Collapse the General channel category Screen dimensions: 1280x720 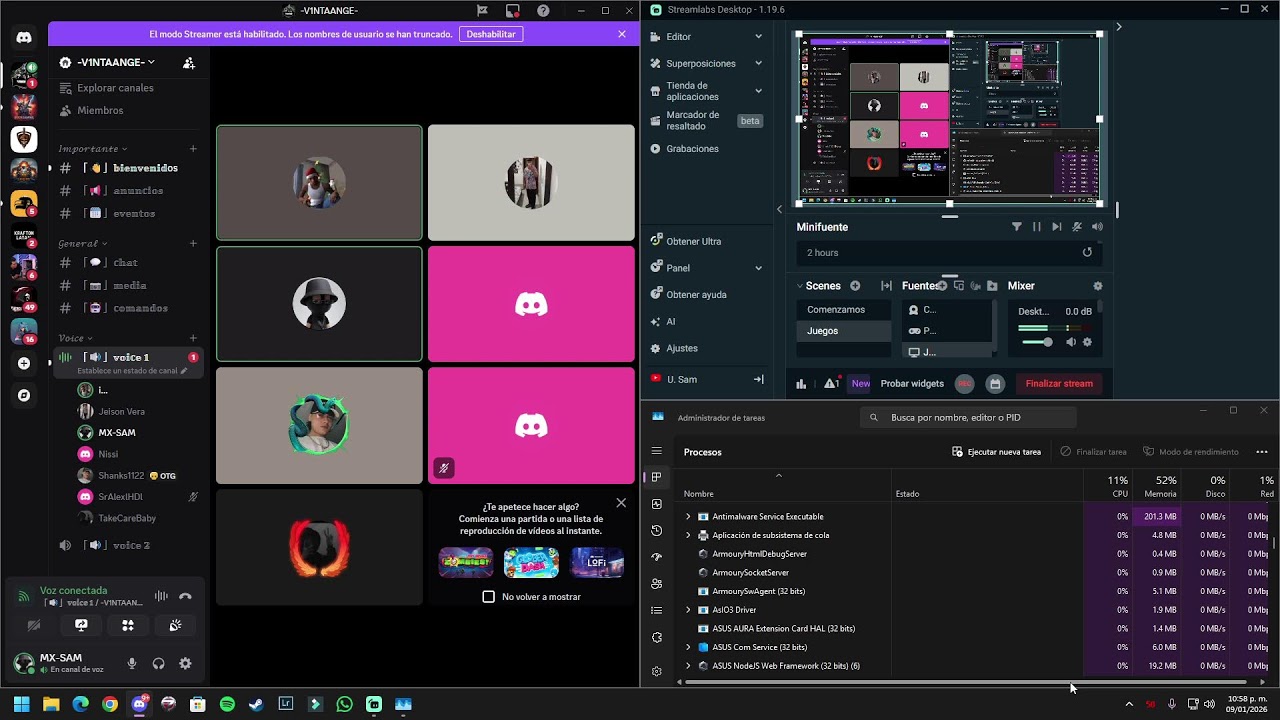[83, 244]
